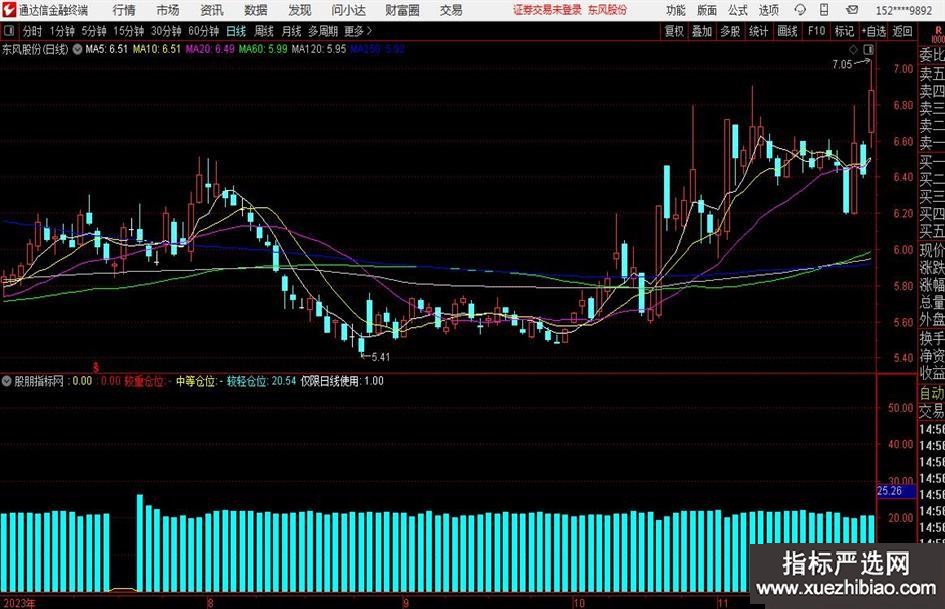
Task: Click the 画线 drawing button
Action: click(x=787, y=31)
